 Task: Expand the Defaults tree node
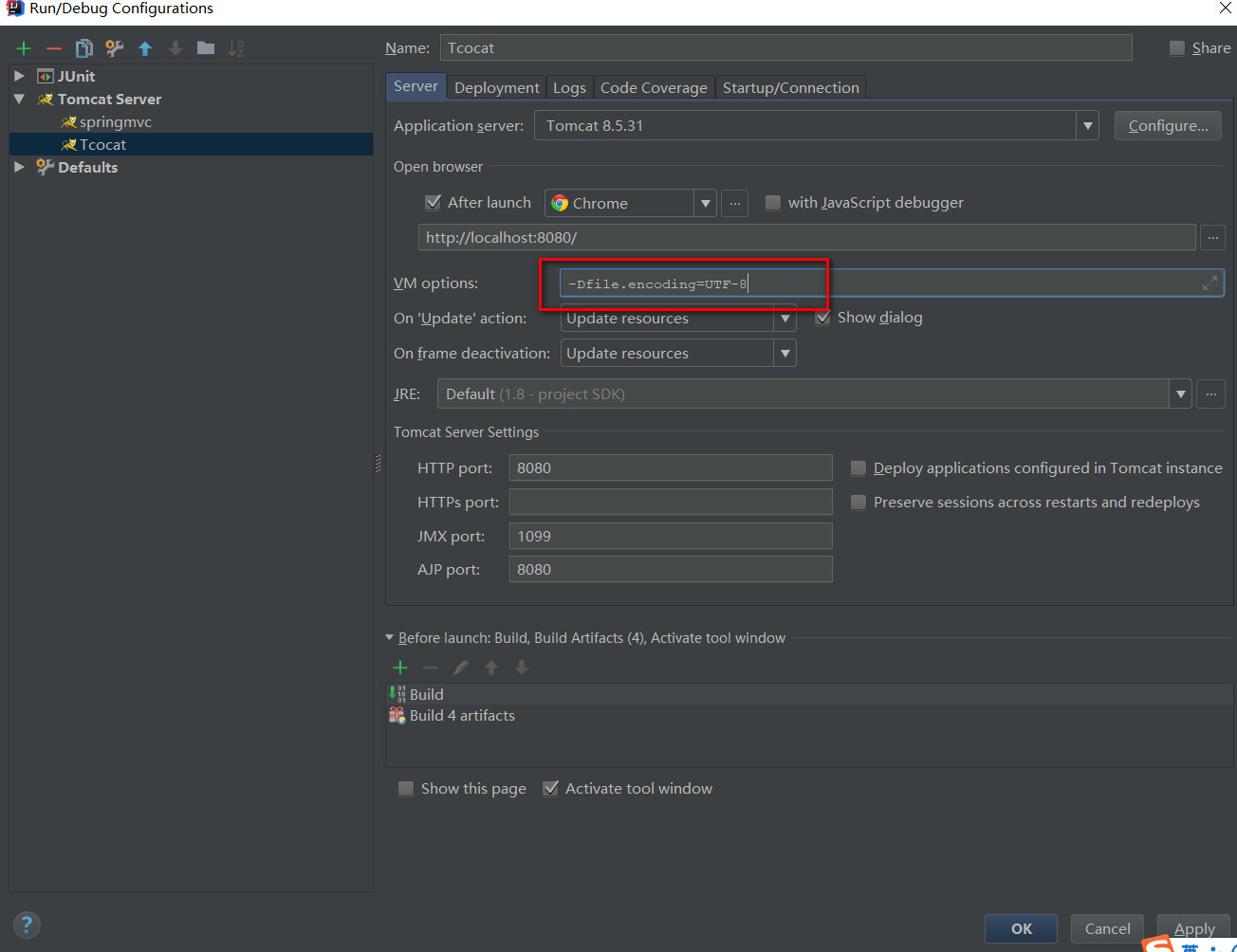(x=19, y=166)
